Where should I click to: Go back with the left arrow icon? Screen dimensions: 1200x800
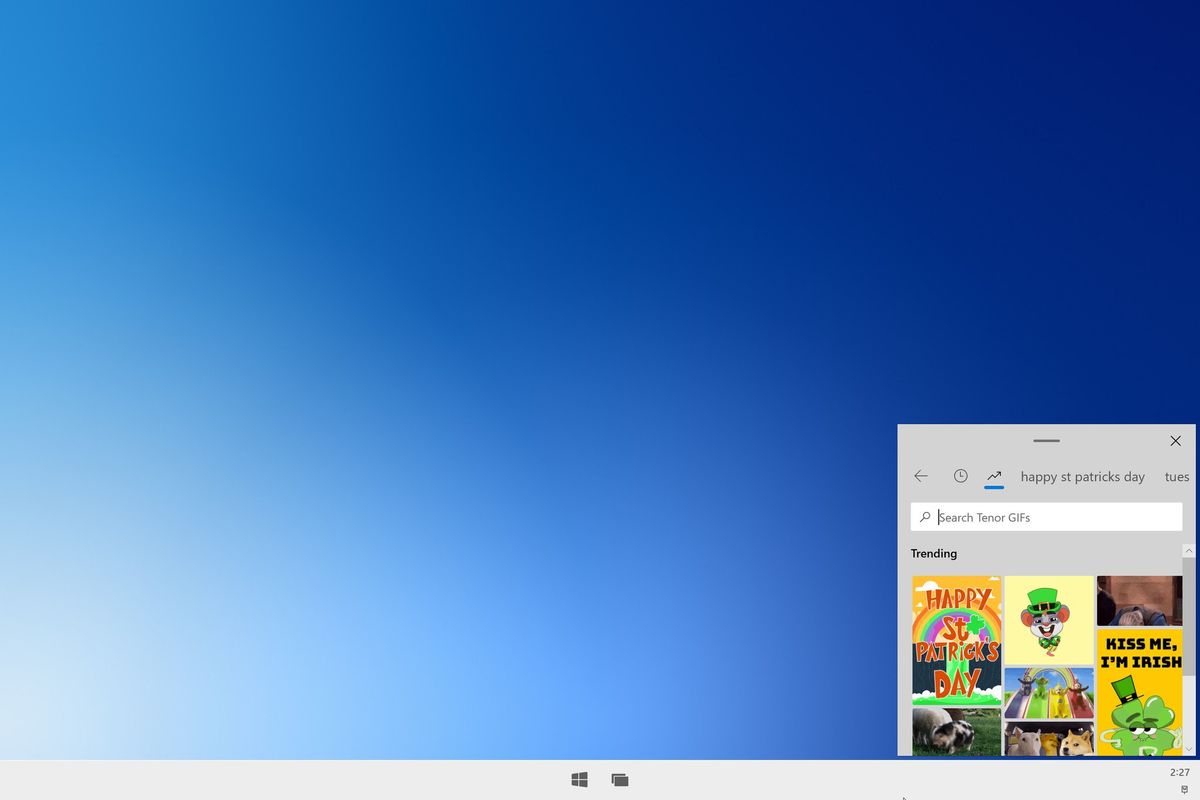pyautogui.click(x=921, y=476)
